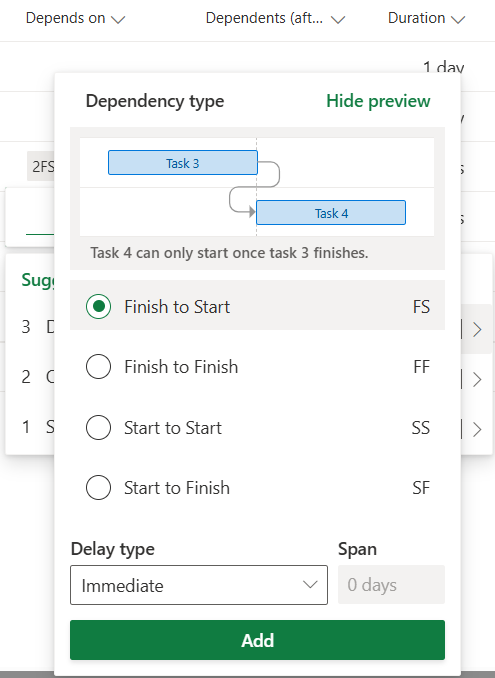Open arrow chevron beside suggestion row 1
The image size is (495, 678).
click(x=477, y=429)
